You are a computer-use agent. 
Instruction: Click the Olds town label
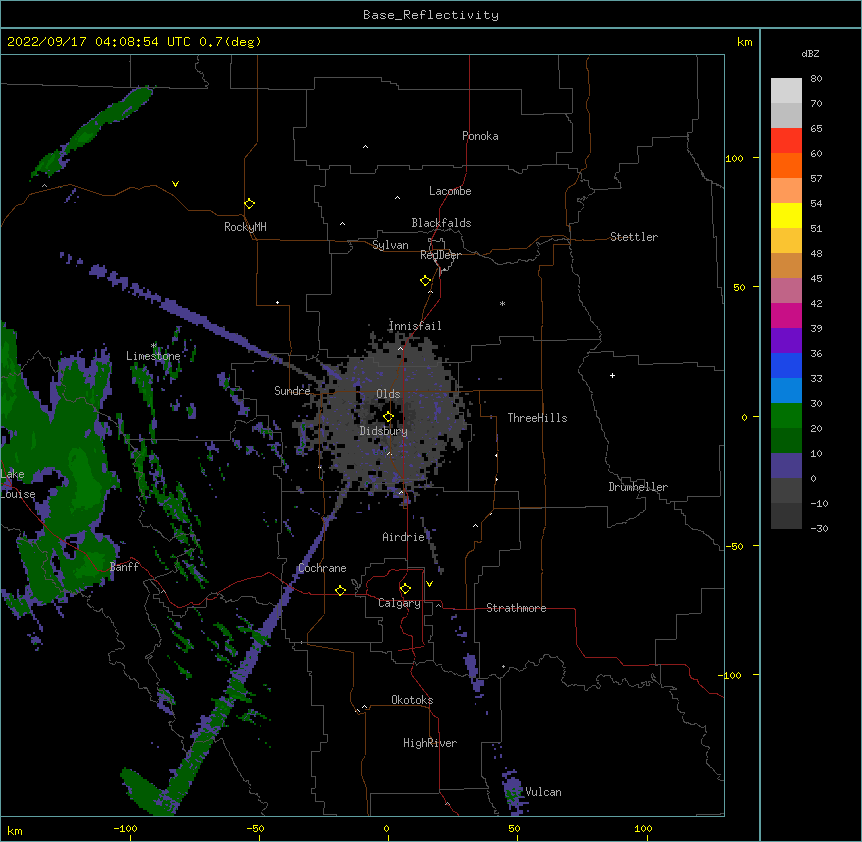point(388,394)
